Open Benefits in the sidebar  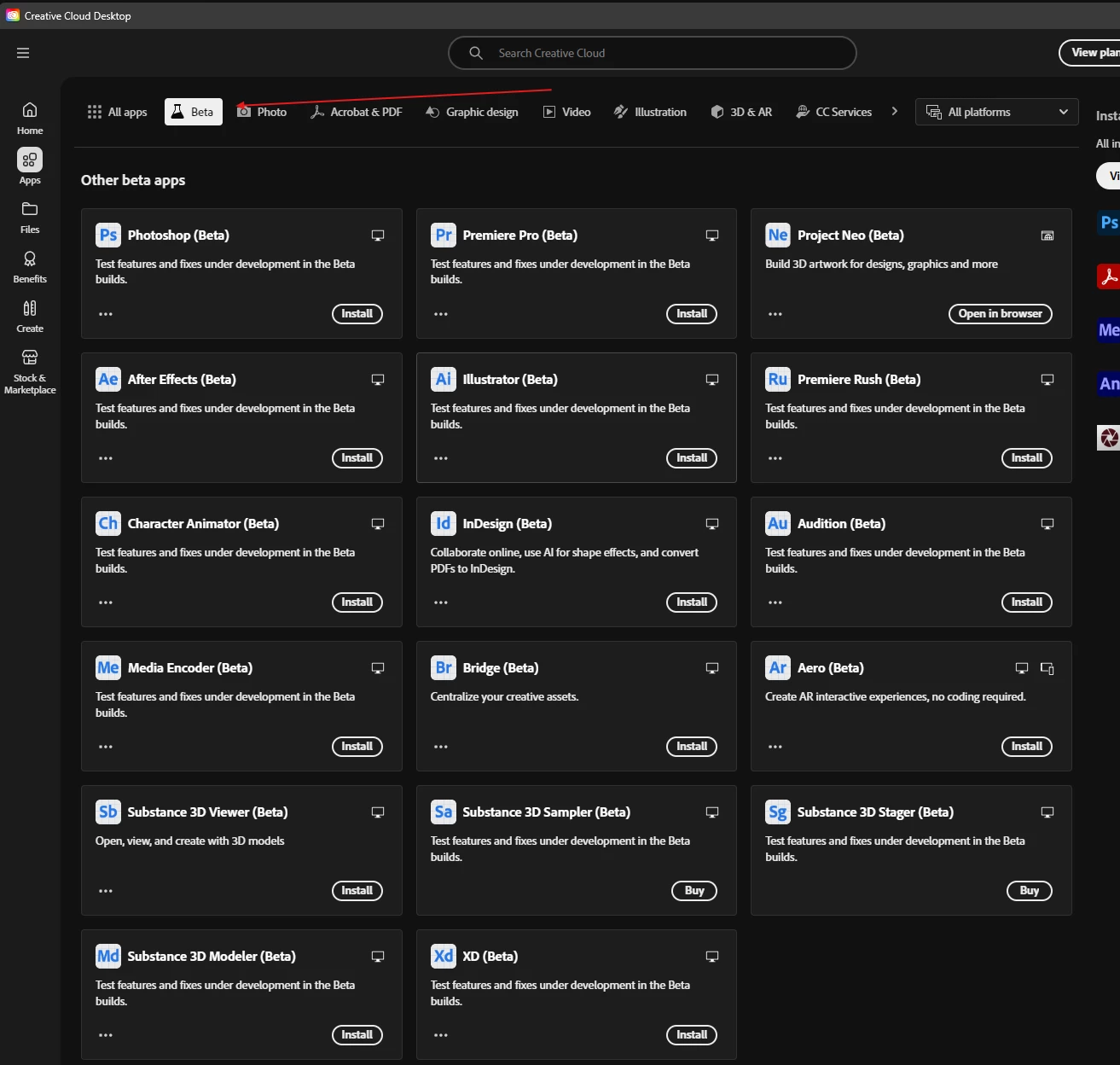point(30,267)
